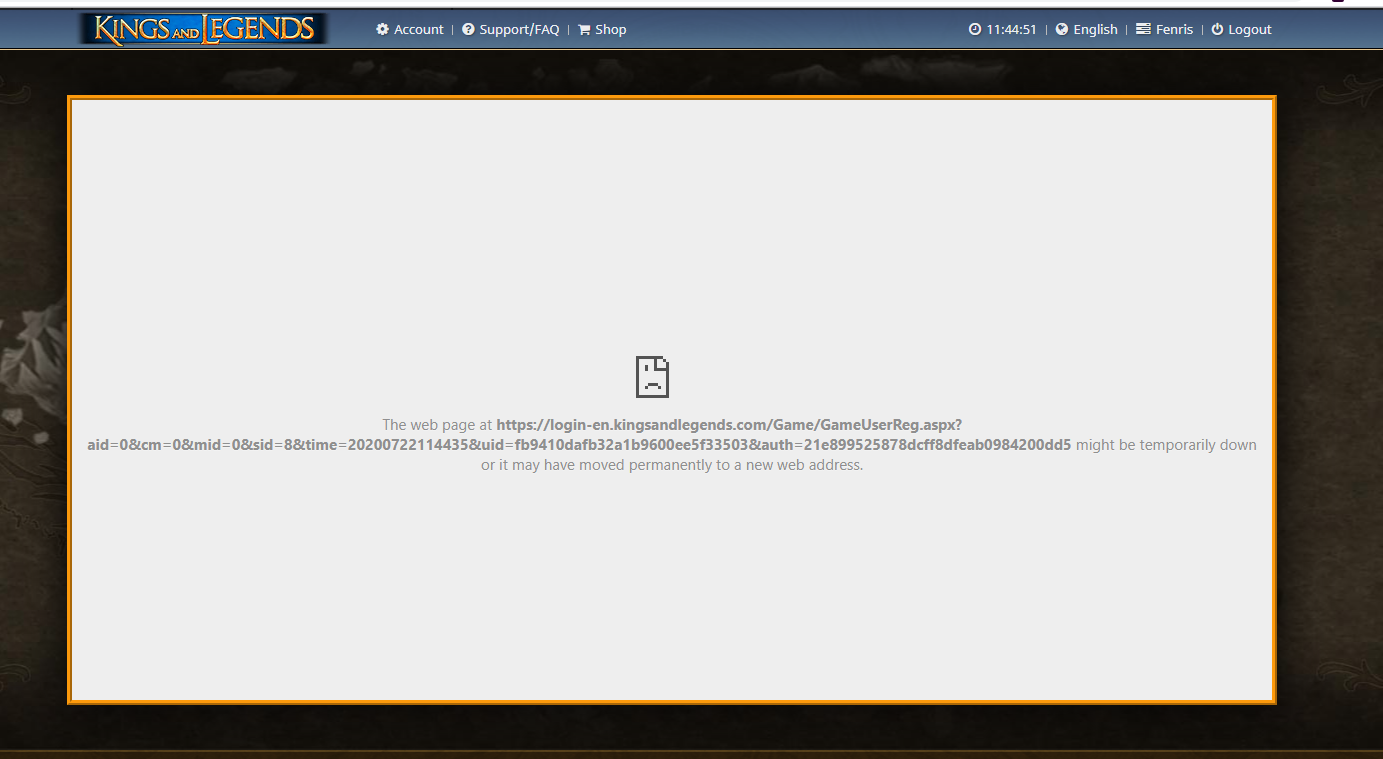
Task: Open the English language selector
Action: coord(1095,30)
